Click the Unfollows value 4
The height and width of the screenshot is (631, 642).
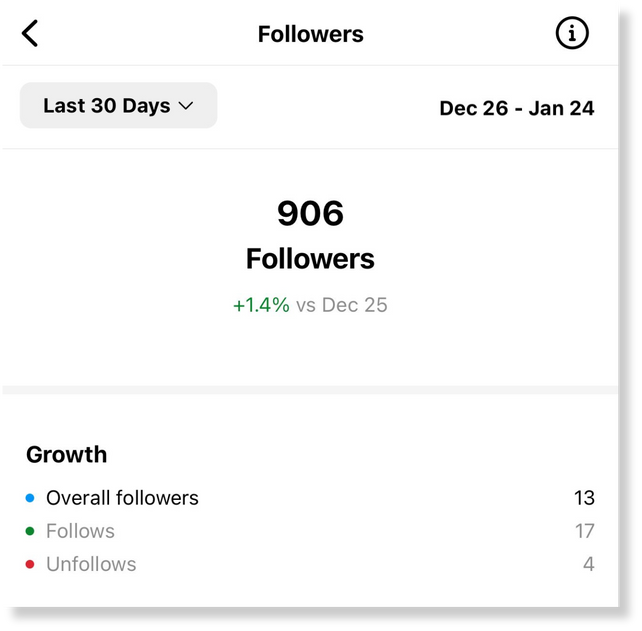click(589, 564)
